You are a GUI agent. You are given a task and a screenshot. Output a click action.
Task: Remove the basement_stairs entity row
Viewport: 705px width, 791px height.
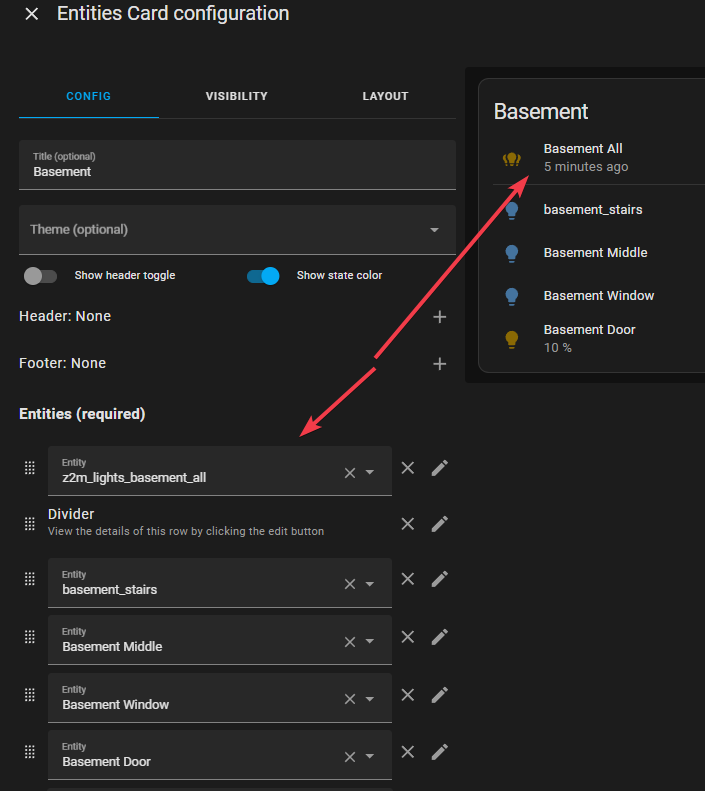tap(408, 579)
